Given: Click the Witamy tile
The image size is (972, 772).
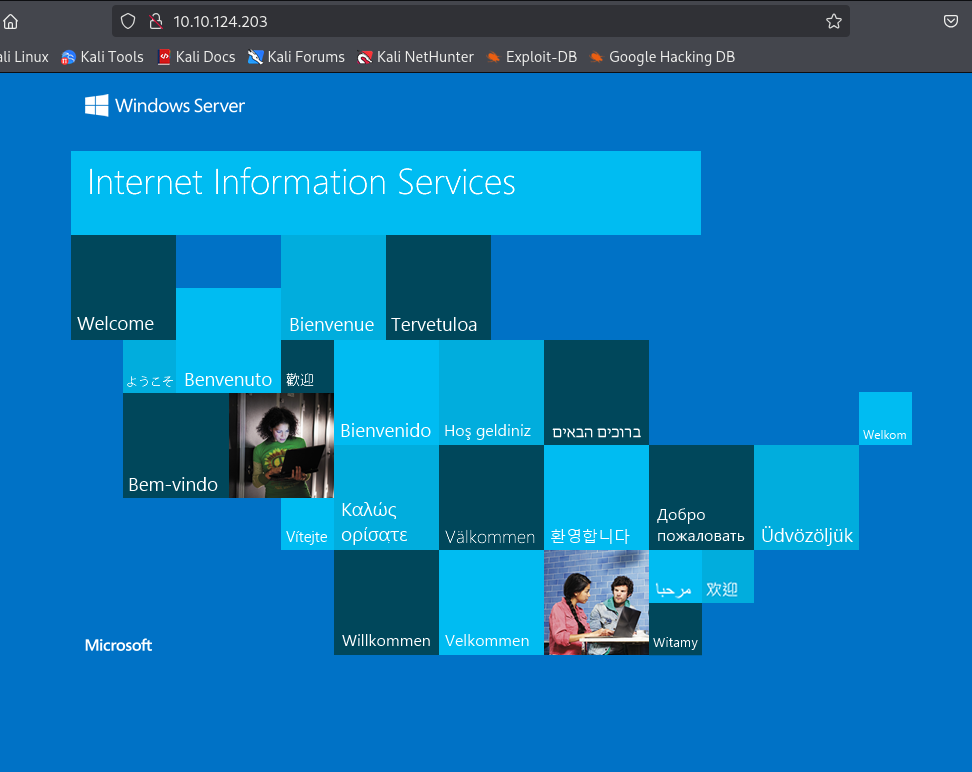Looking at the screenshot, I should pyautogui.click(x=675, y=629).
